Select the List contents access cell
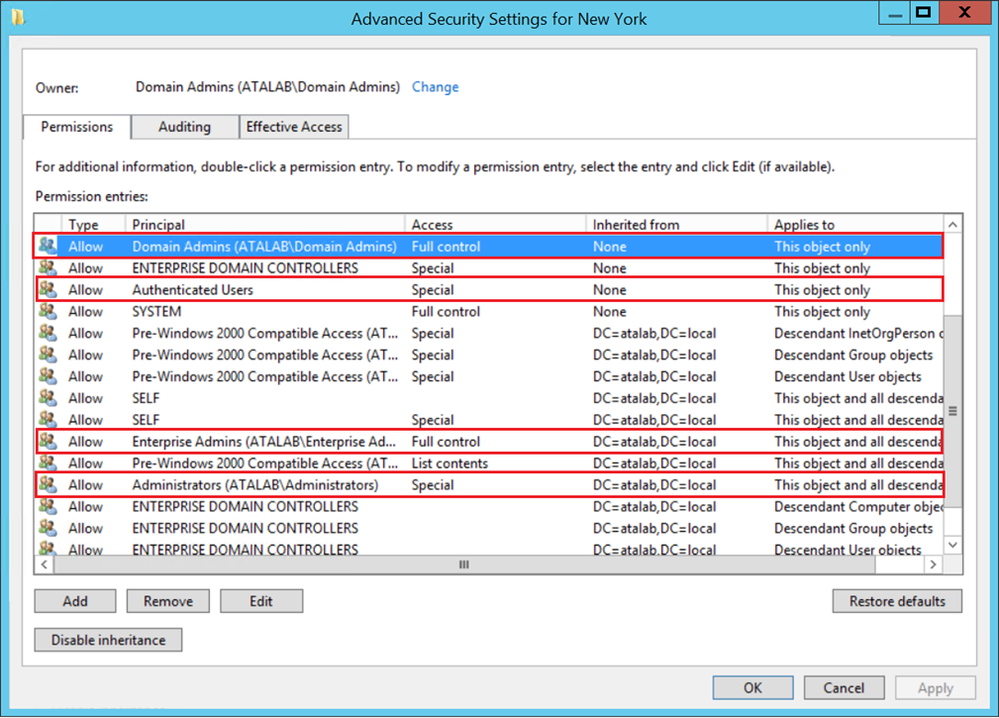Viewport: 999px width, 718px height. 450,463
